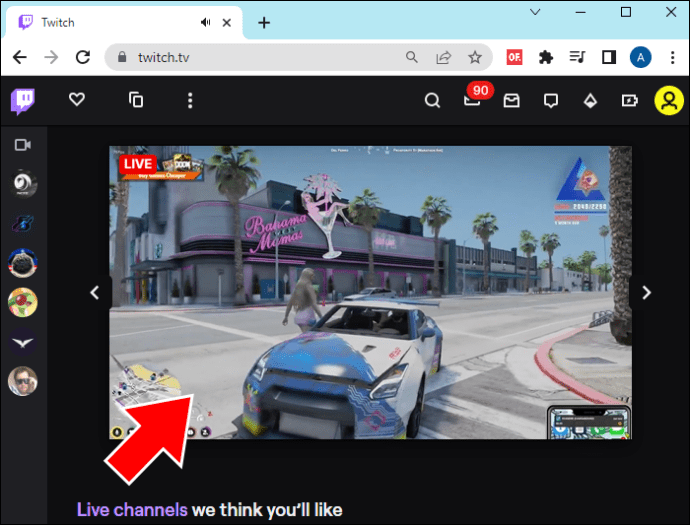Click the red OF. extension icon
Viewport: 690px width, 525px height.
514,57
